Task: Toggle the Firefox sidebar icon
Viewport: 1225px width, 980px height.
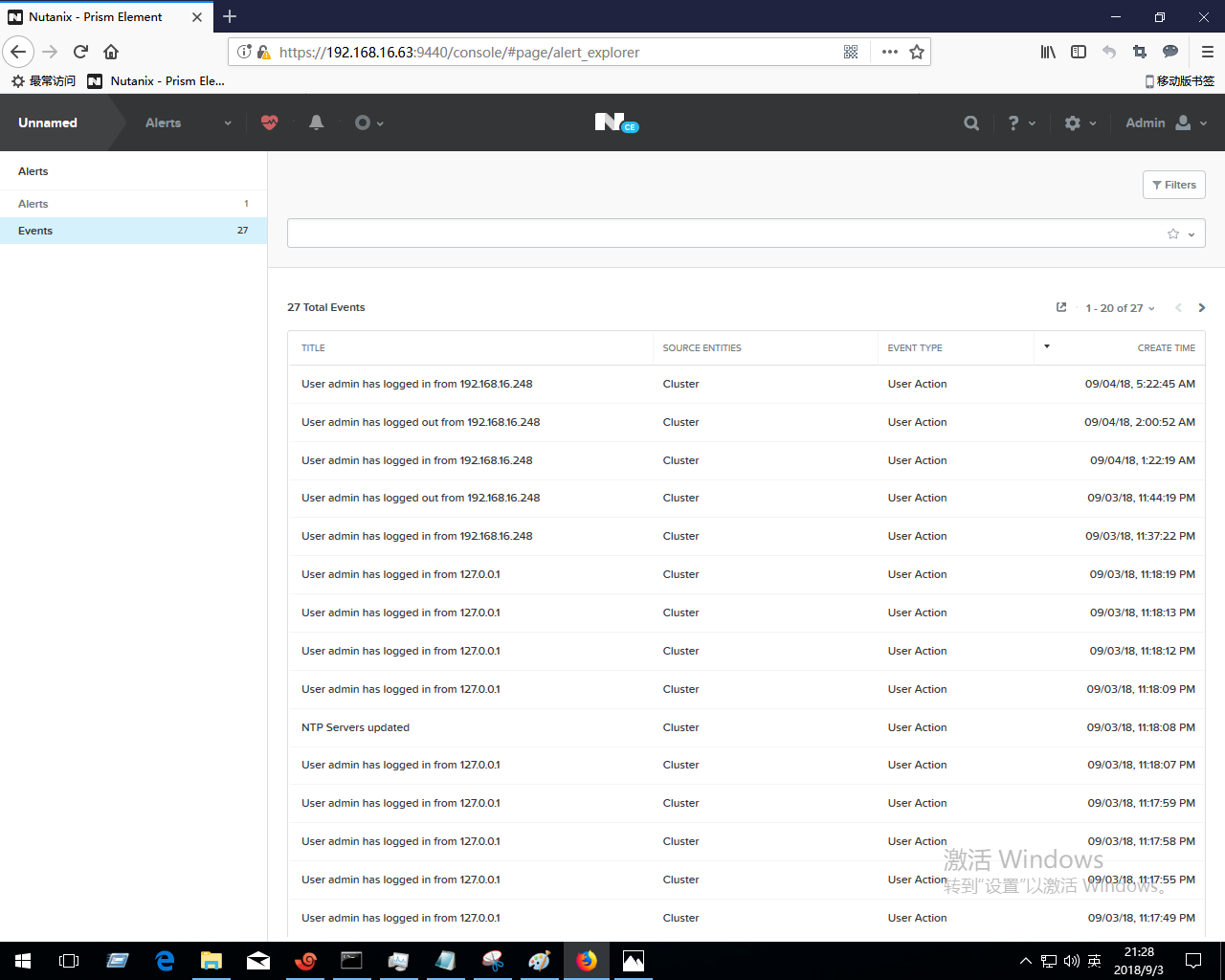Action: (x=1079, y=52)
